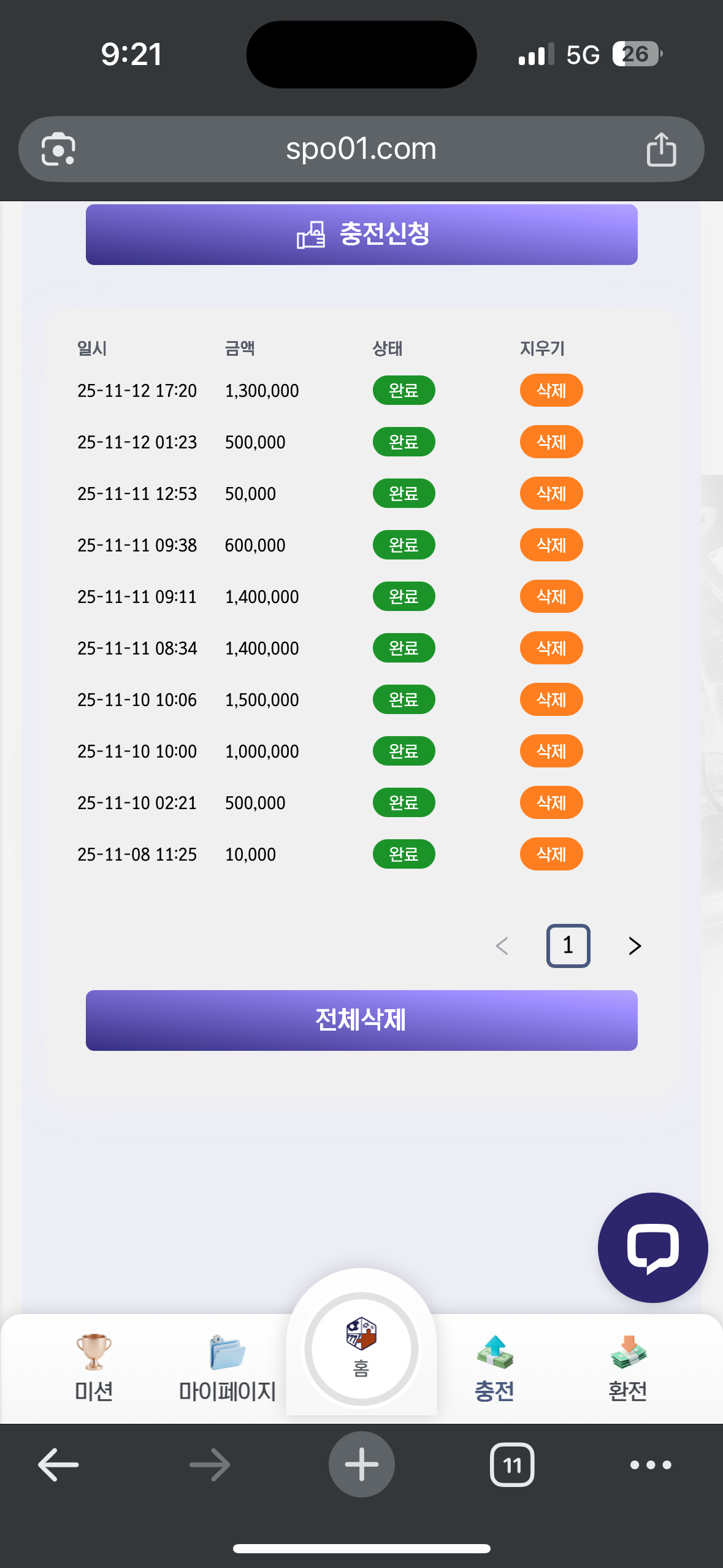The width and height of the screenshot is (723, 1568).
Task: Open the live chat bubble icon
Action: click(x=652, y=1247)
